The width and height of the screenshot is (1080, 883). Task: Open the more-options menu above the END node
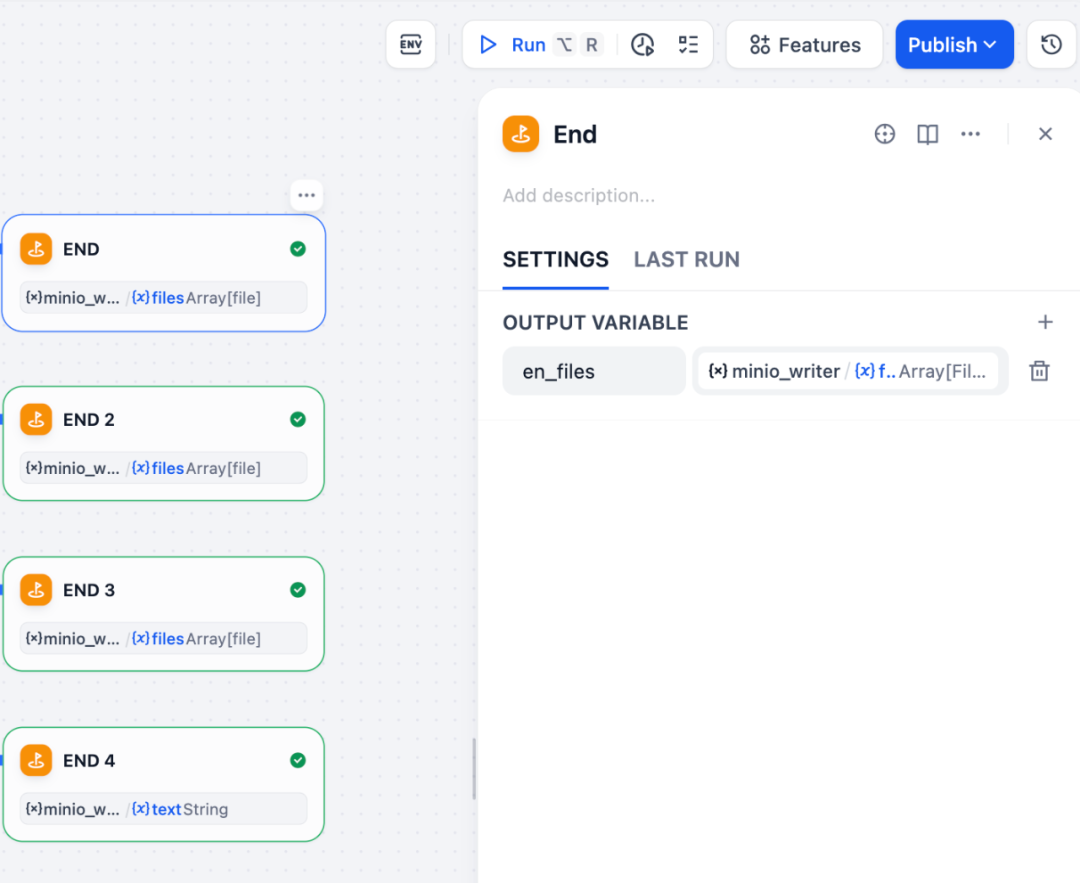tap(306, 195)
